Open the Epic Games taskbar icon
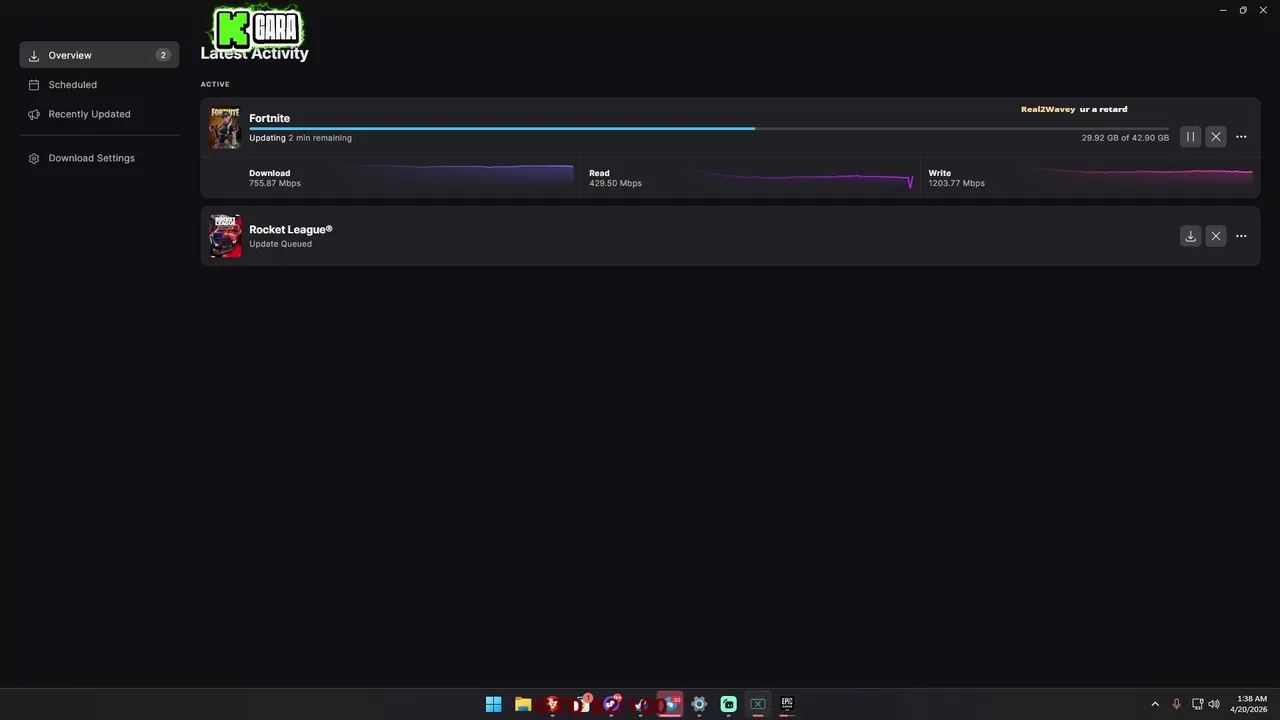 [787, 704]
